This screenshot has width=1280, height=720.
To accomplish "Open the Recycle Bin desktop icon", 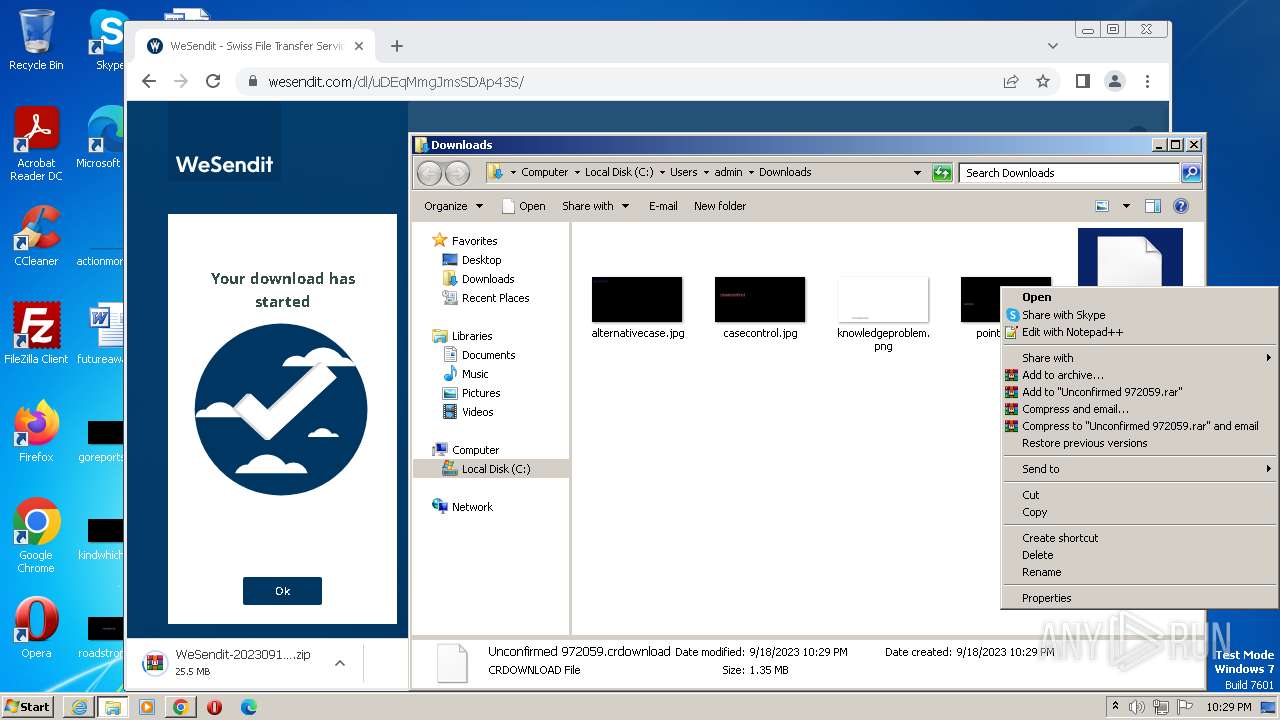I will (36, 40).
